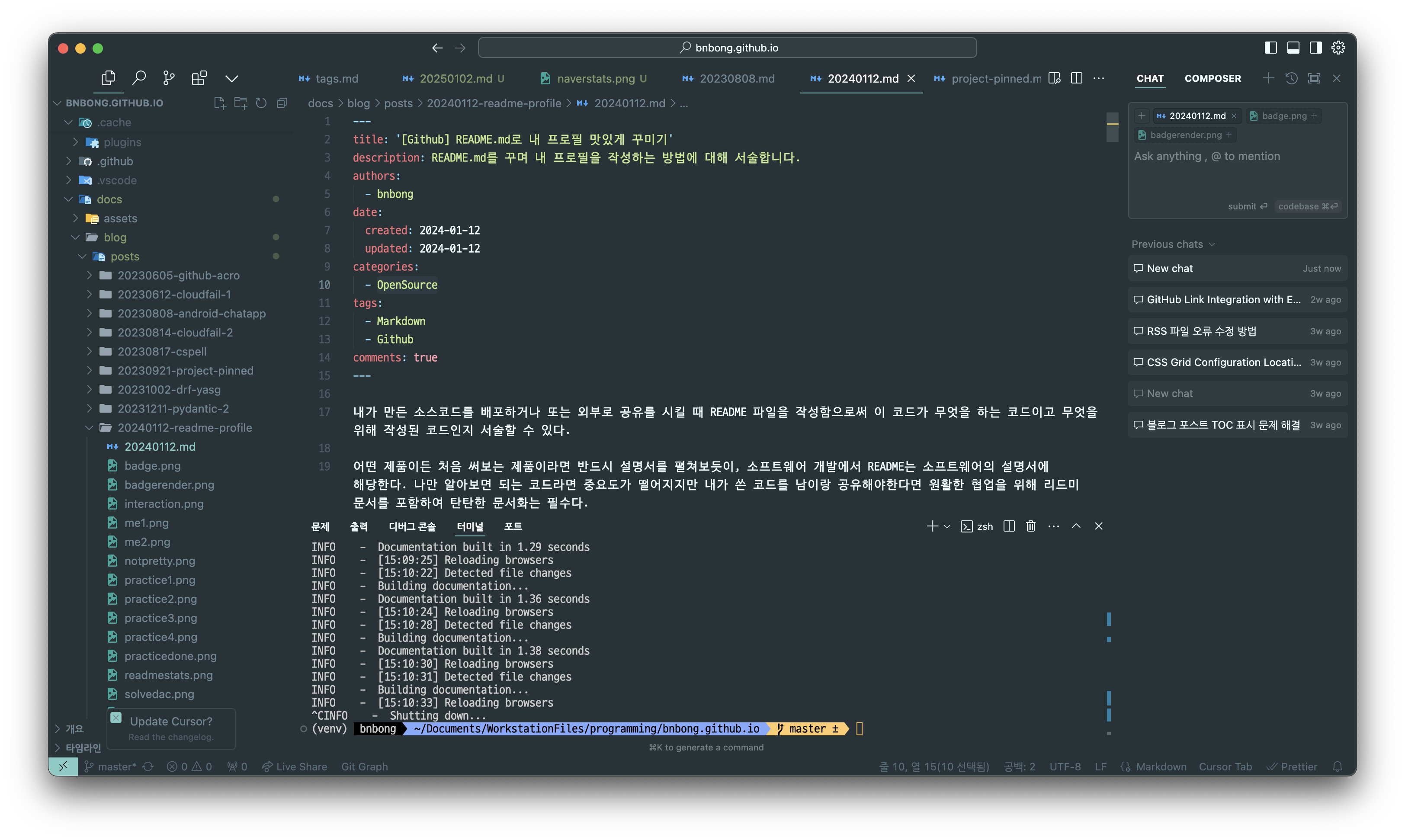Close the AI chat pane
The width and height of the screenshot is (1405, 840).
point(1337,78)
